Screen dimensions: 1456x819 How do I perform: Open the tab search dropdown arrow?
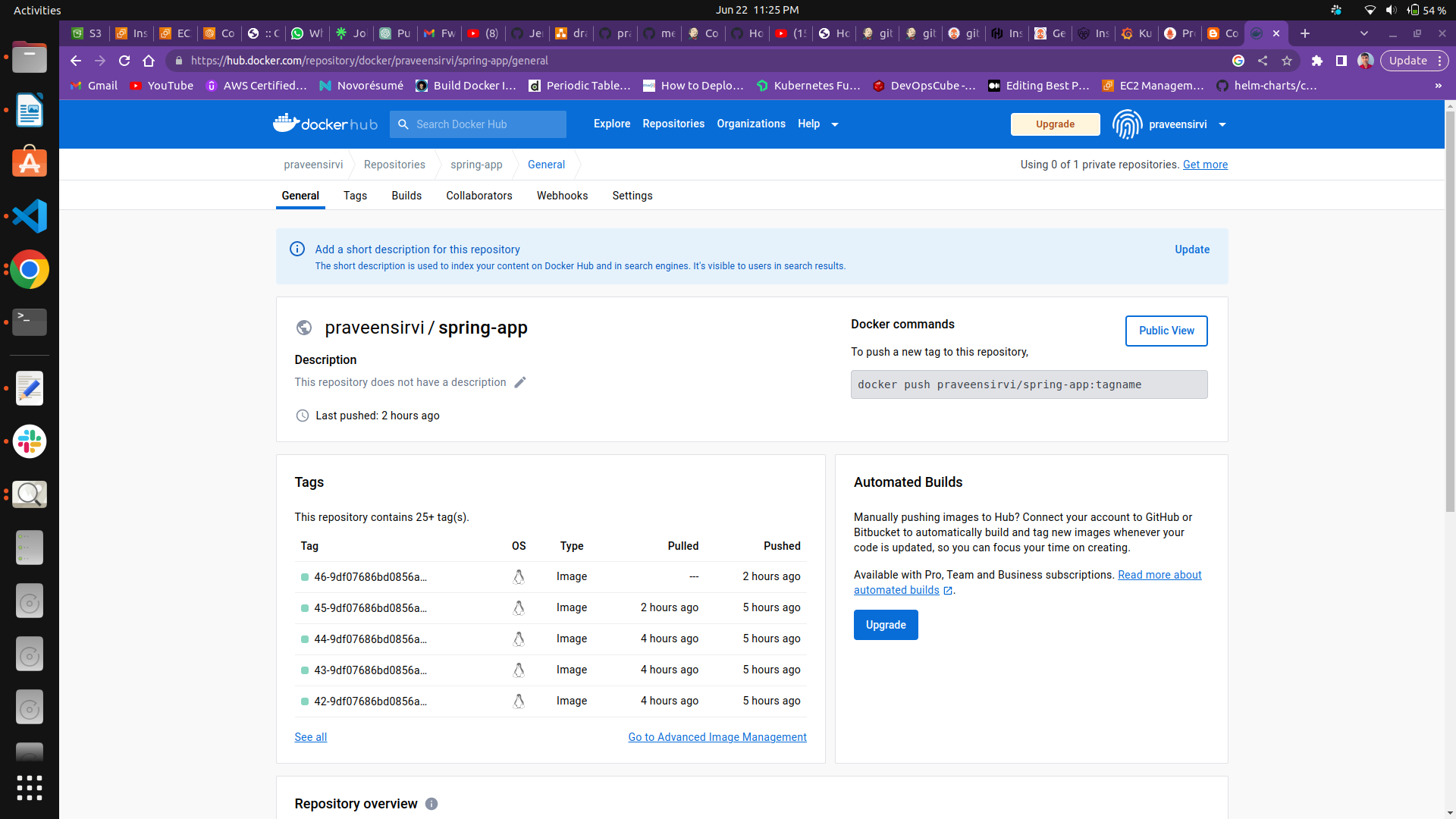pyautogui.click(x=1364, y=33)
